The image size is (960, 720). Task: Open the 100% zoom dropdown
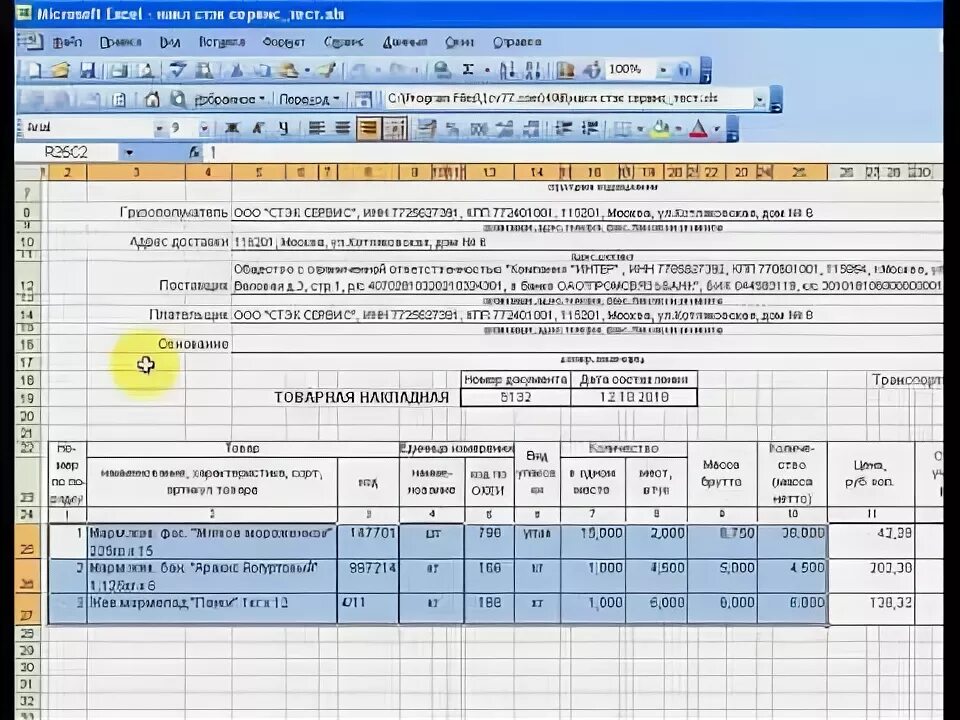[662, 70]
